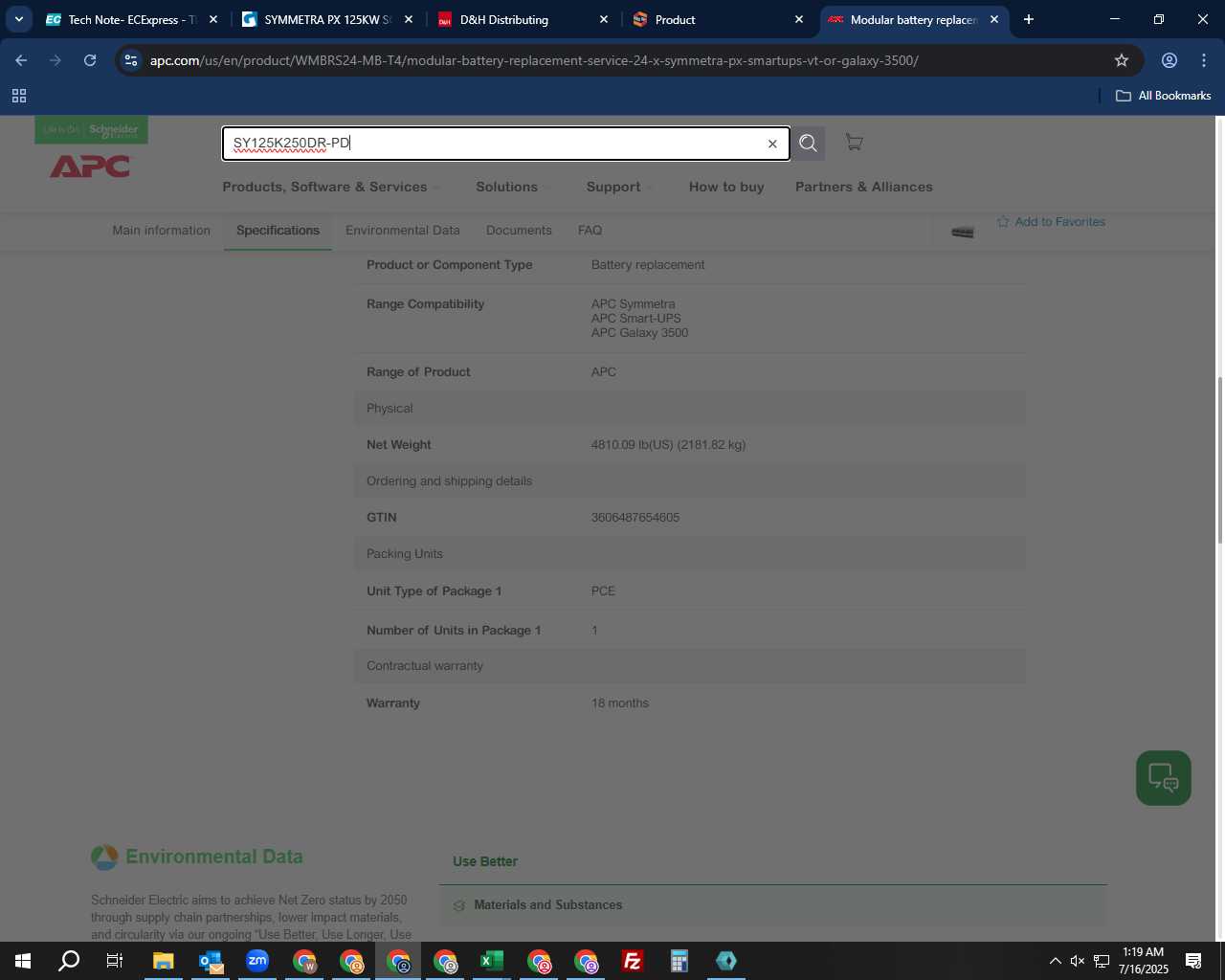The width and height of the screenshot is (1225, 980).
Task: Click the product thumbnail image
Action: click(963, 231)
